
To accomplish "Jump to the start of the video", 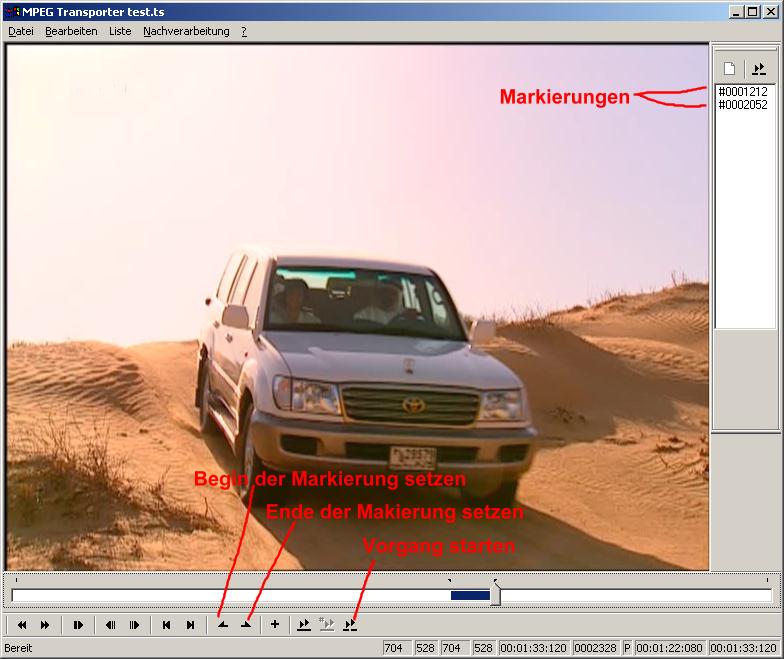I will [x=167, y=625].
